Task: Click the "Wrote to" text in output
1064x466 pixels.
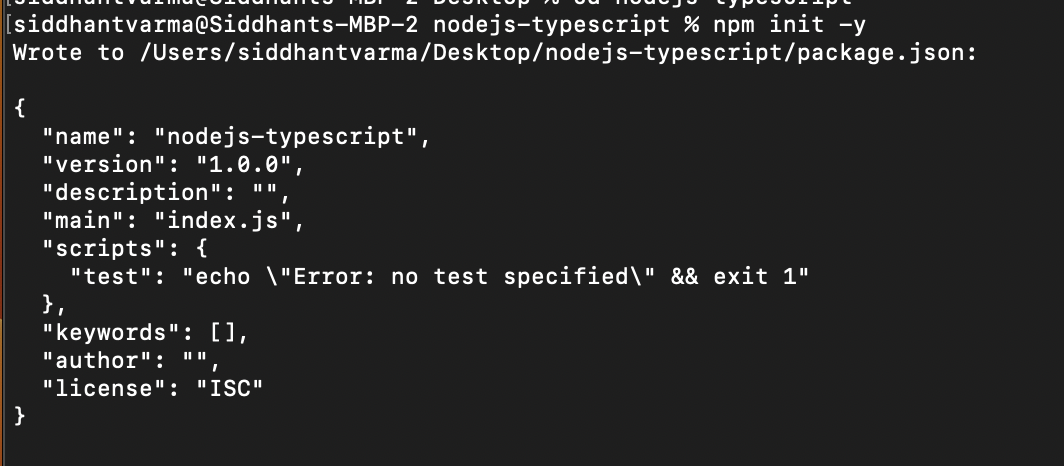Action: click(68, 52)
